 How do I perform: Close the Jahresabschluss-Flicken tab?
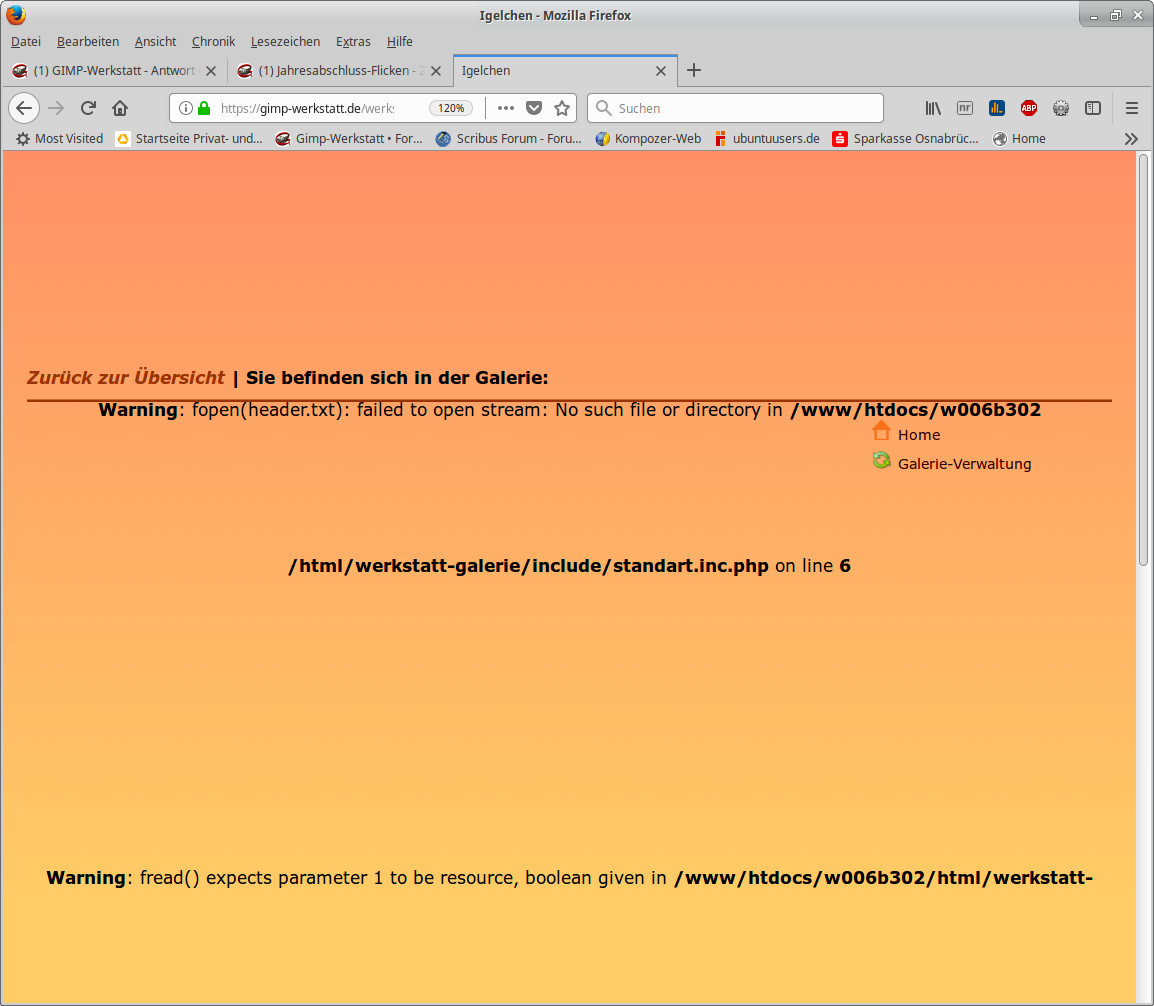tap(436, 71)
